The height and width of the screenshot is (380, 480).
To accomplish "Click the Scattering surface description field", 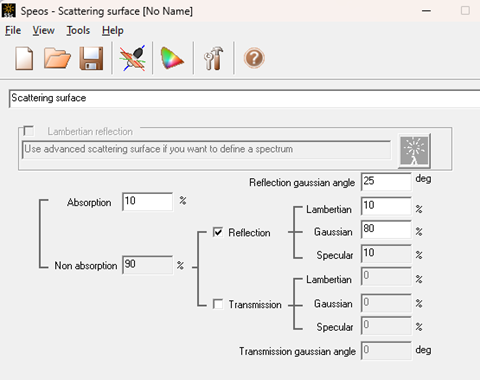I will coord(245,98).
